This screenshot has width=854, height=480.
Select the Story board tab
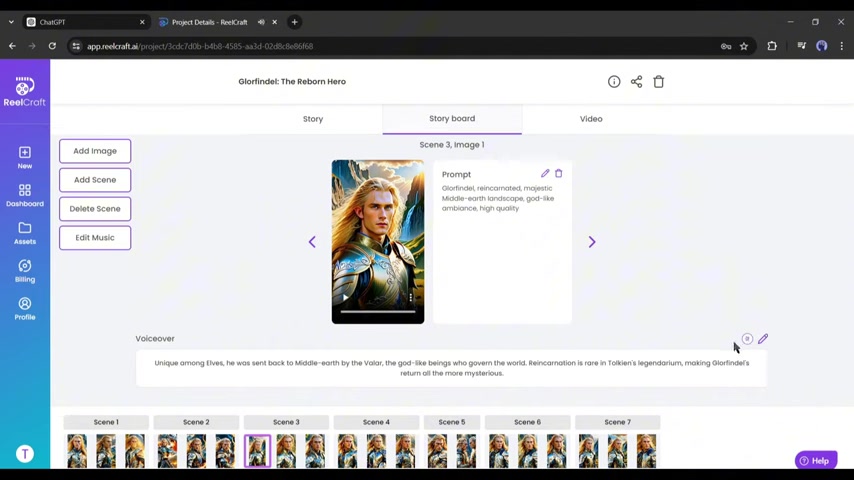pos(452,119)
